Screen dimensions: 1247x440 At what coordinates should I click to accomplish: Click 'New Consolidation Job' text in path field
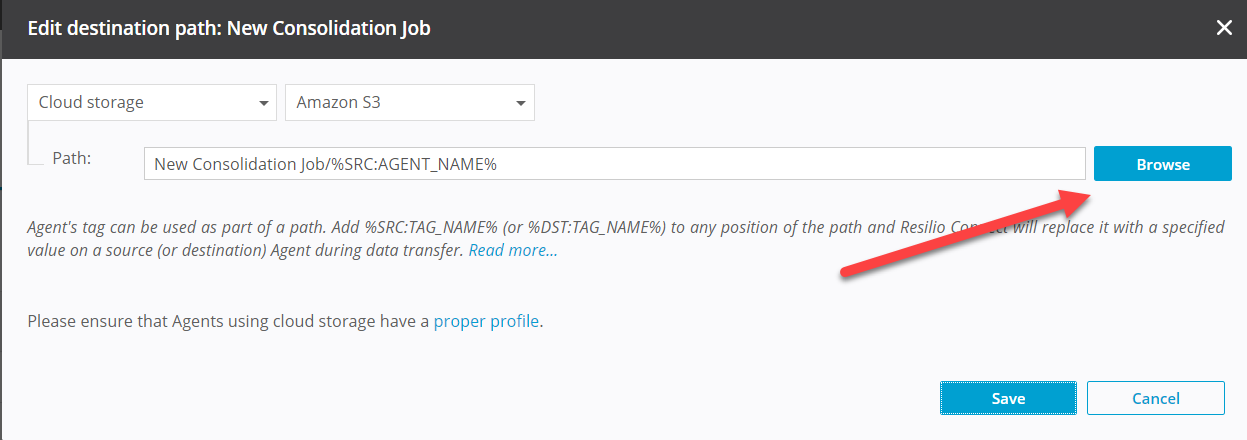click(238, 164)
